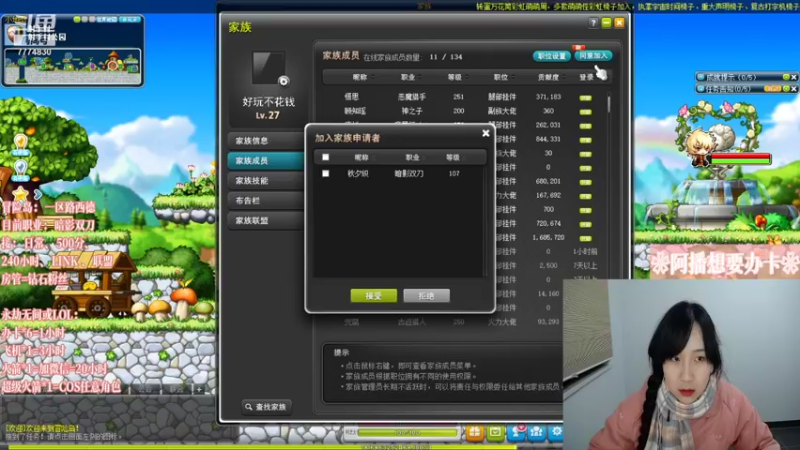The image size is (800, 450).
Task: Select the 家族成员 tab
Action: pos(265,160)
